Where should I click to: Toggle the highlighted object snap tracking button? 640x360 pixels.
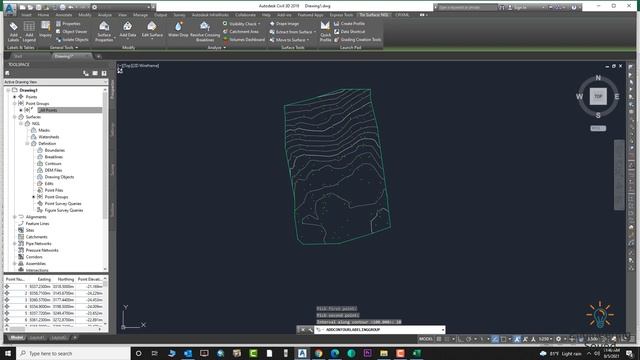tap(495, 339)
